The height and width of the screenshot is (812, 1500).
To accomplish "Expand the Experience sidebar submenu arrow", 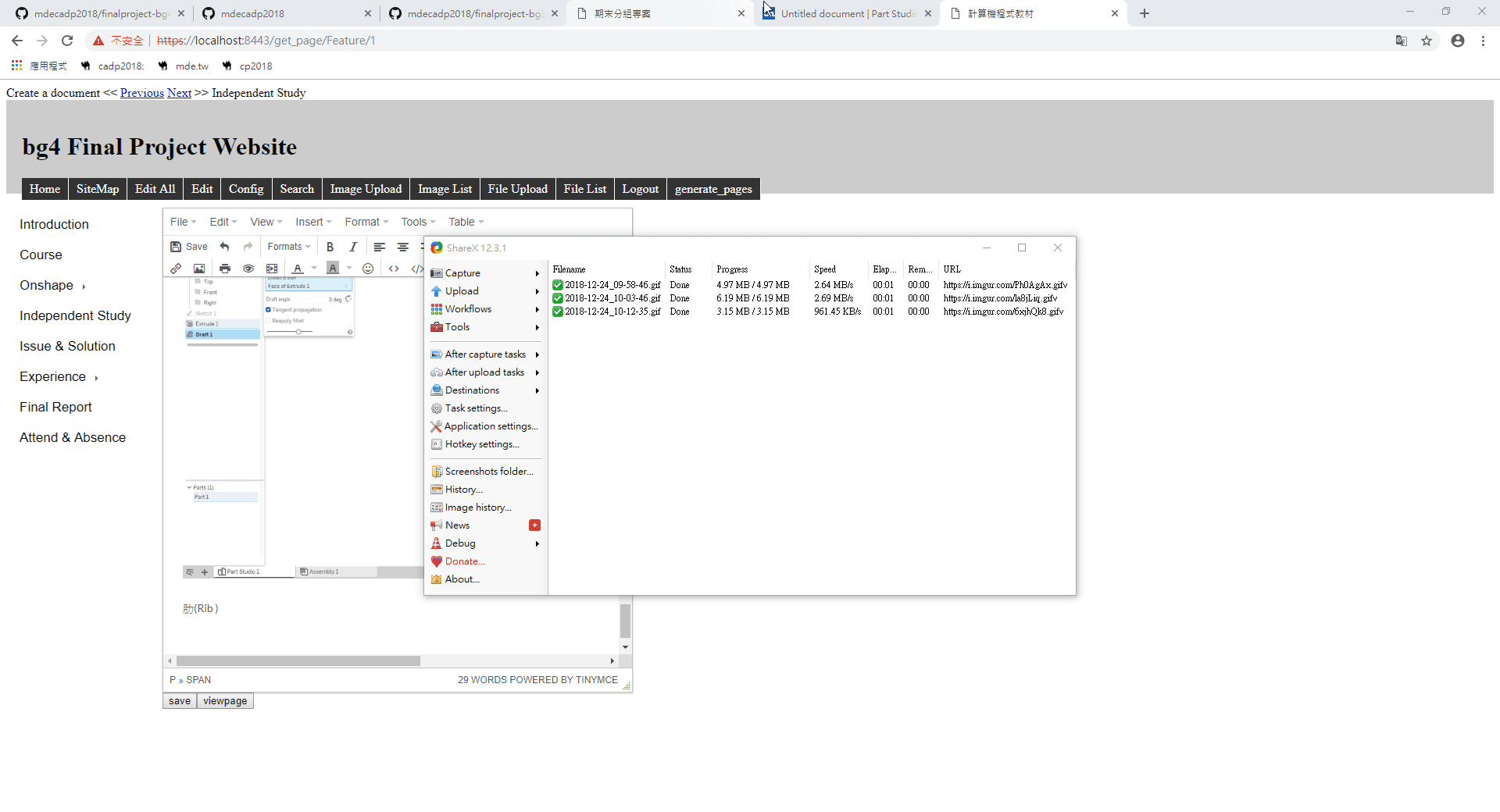I will click(x=96, y=378).
